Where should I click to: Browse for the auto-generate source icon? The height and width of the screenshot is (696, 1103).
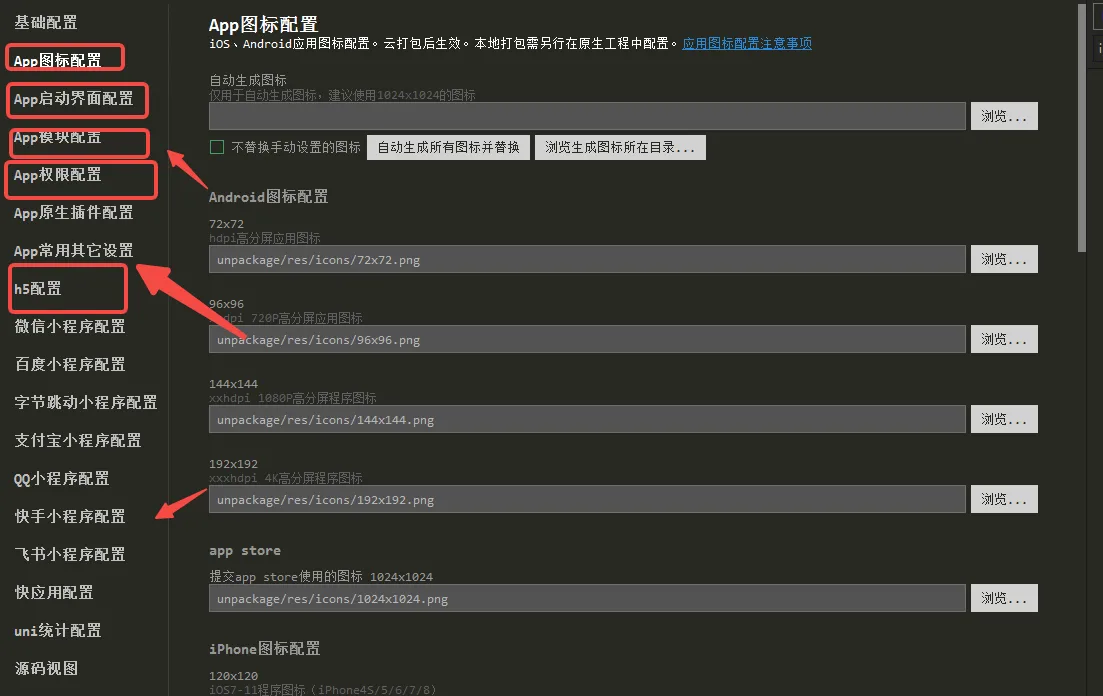point(1004,116)
